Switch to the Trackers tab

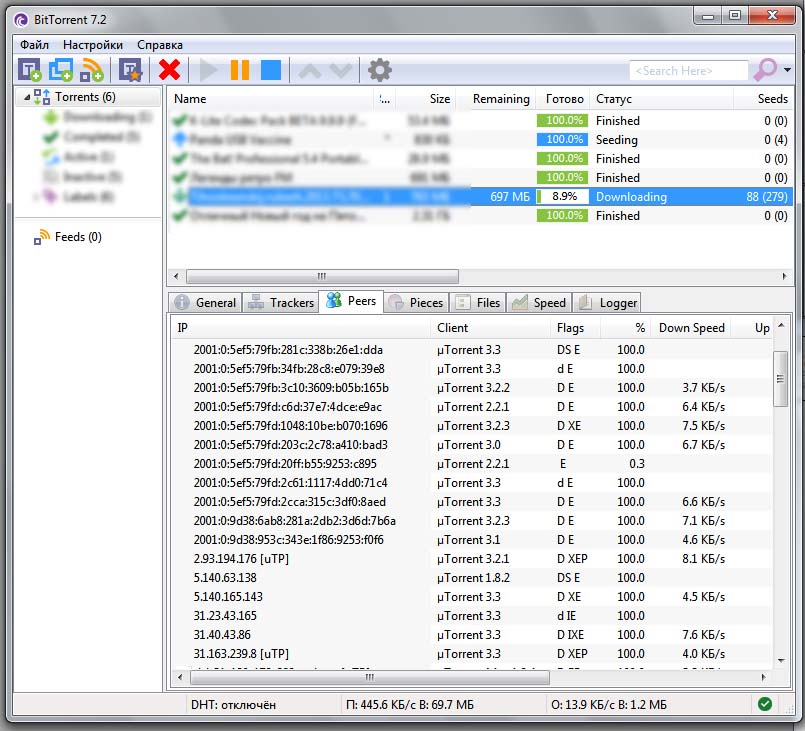(281, 303)
